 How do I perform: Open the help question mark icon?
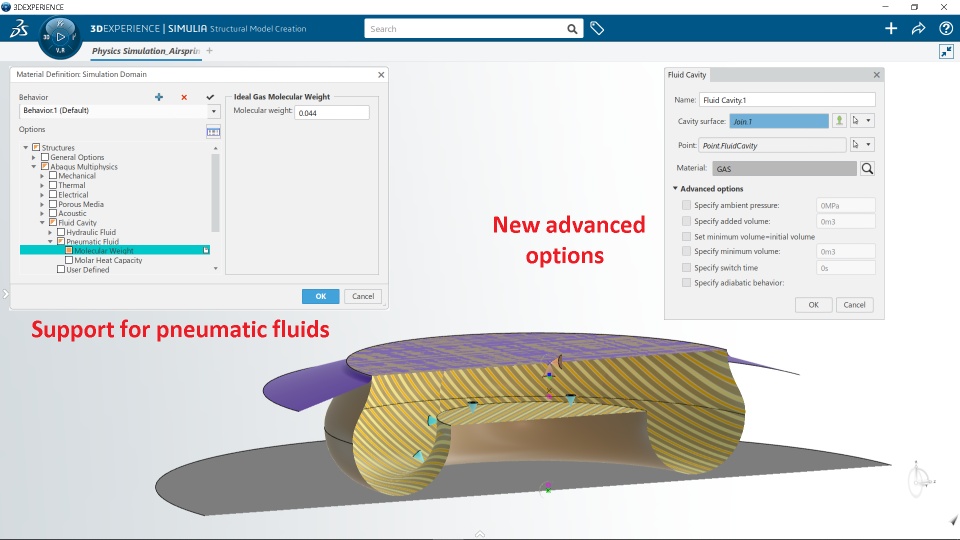945,28
